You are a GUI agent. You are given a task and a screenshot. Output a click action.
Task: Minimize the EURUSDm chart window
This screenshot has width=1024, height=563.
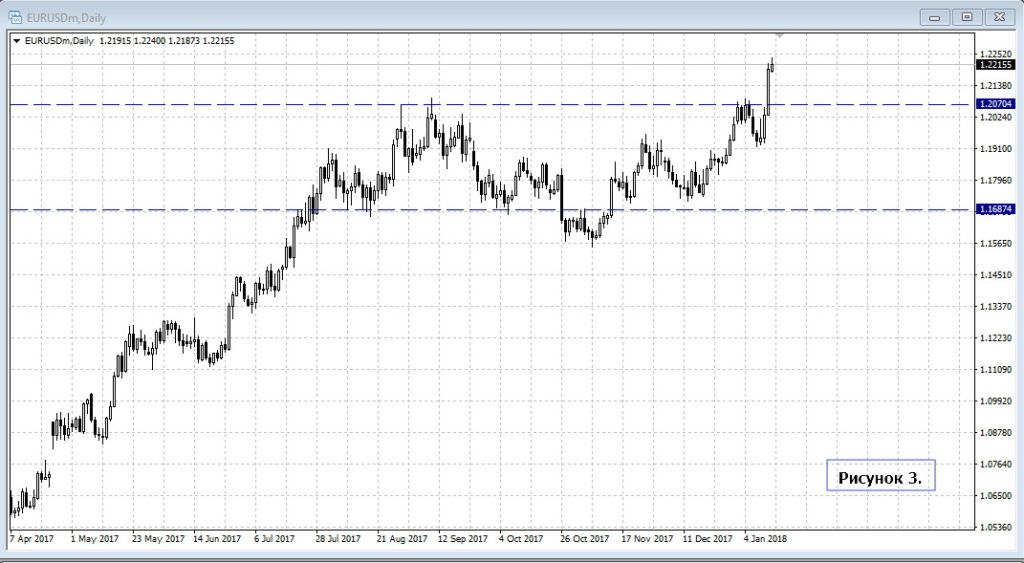point(933,16)
